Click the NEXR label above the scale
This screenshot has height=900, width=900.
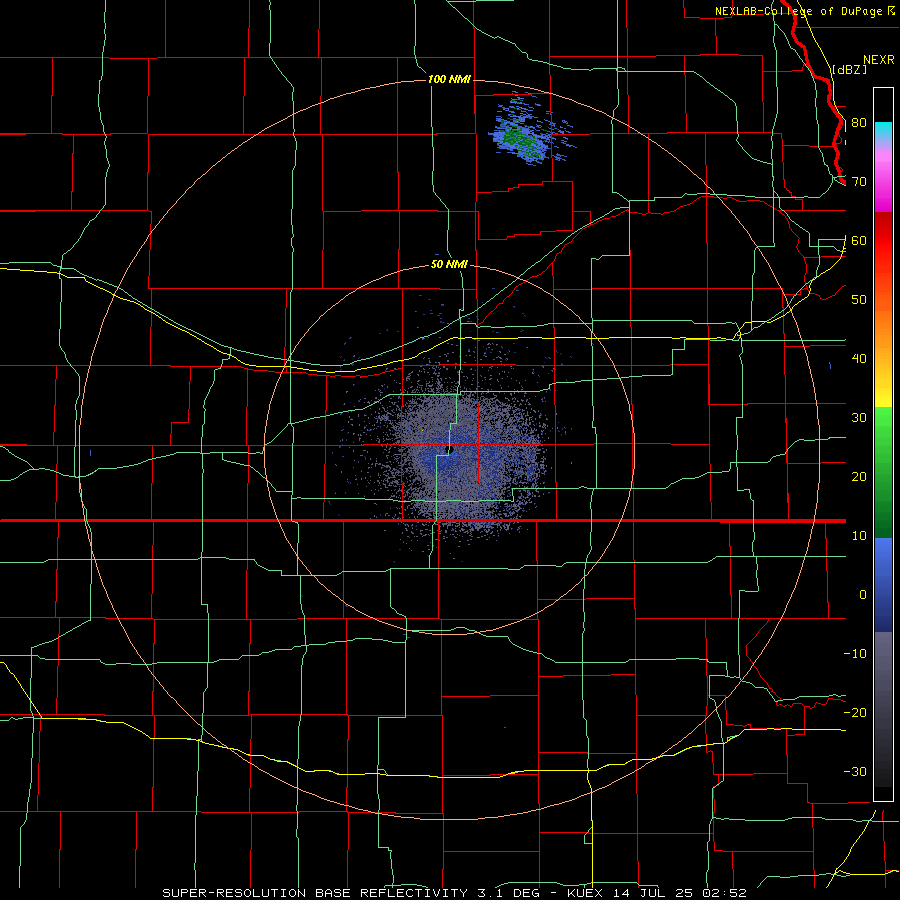click(878, 60)
